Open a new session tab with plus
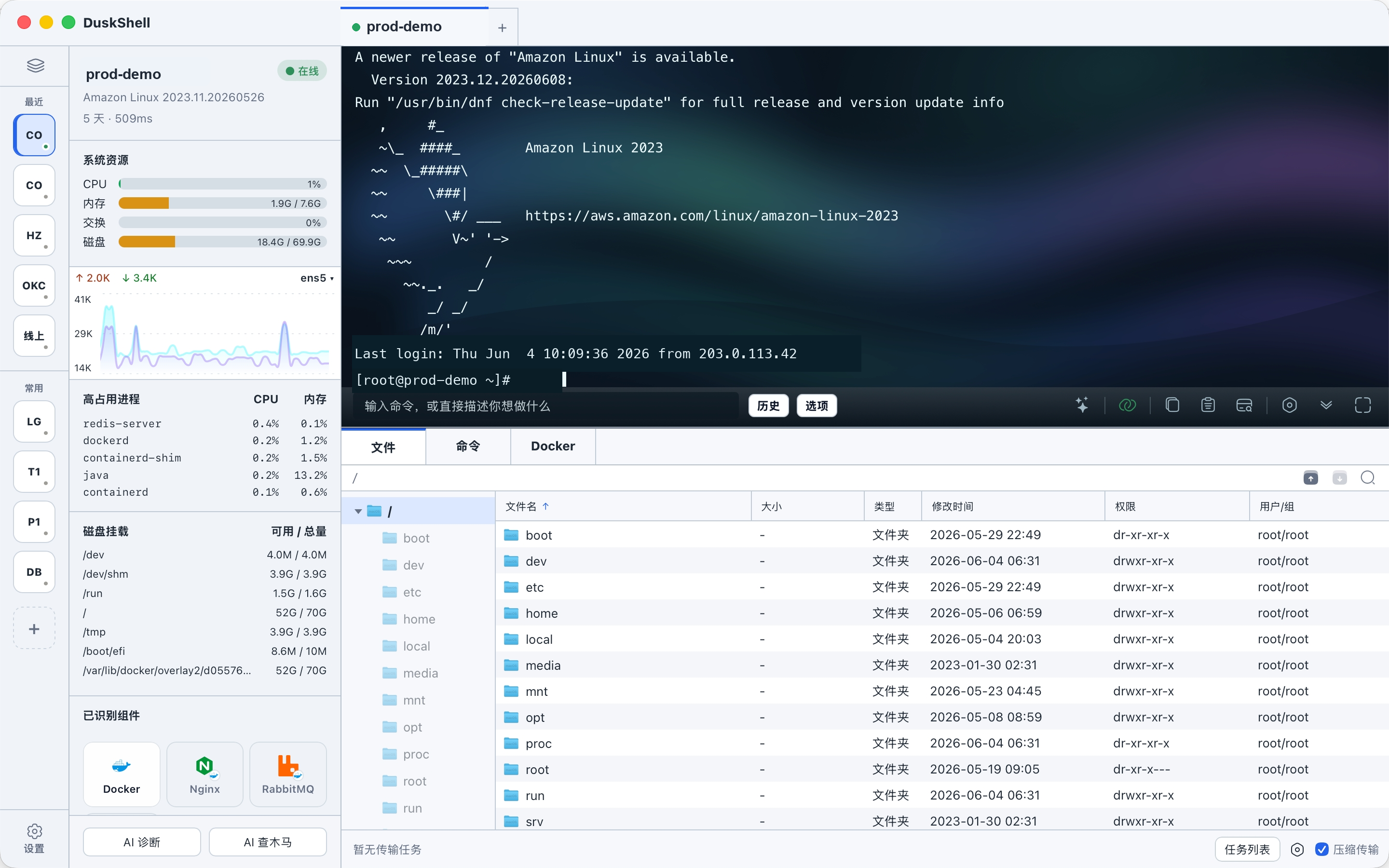1389x868 pixels. point(502,27)
